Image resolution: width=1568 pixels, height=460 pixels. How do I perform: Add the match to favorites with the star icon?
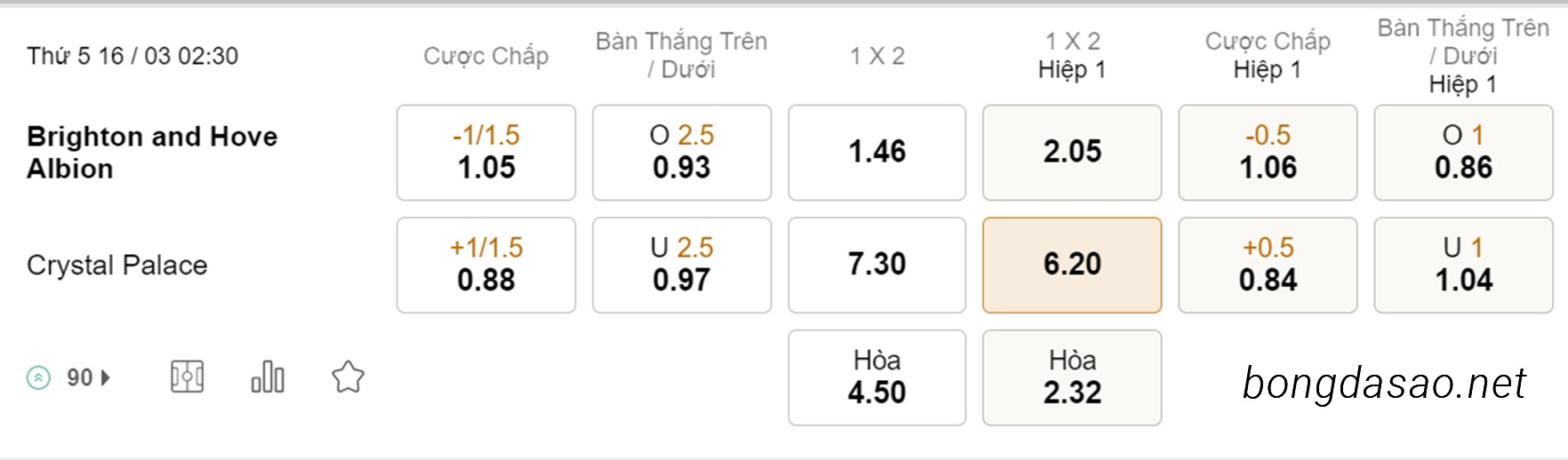point(348,377)
